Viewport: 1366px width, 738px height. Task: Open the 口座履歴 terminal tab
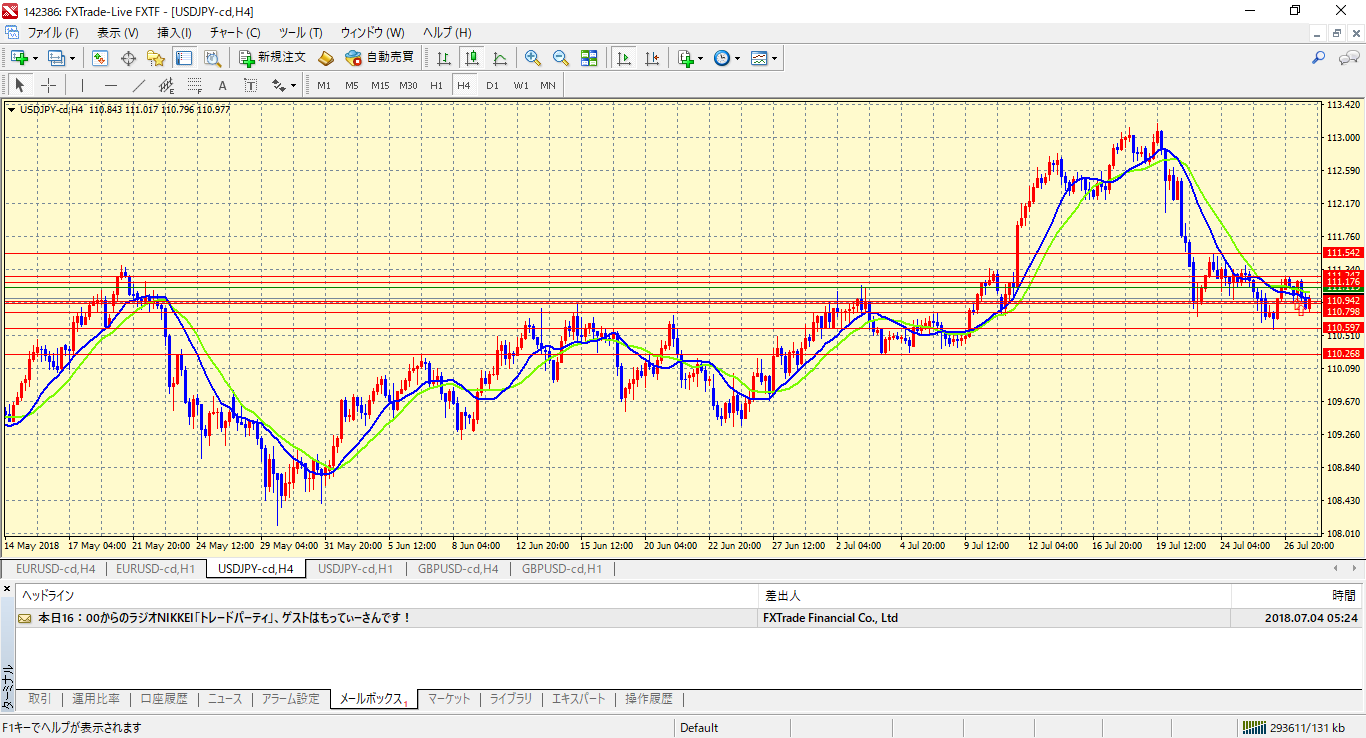pos(164,699)
